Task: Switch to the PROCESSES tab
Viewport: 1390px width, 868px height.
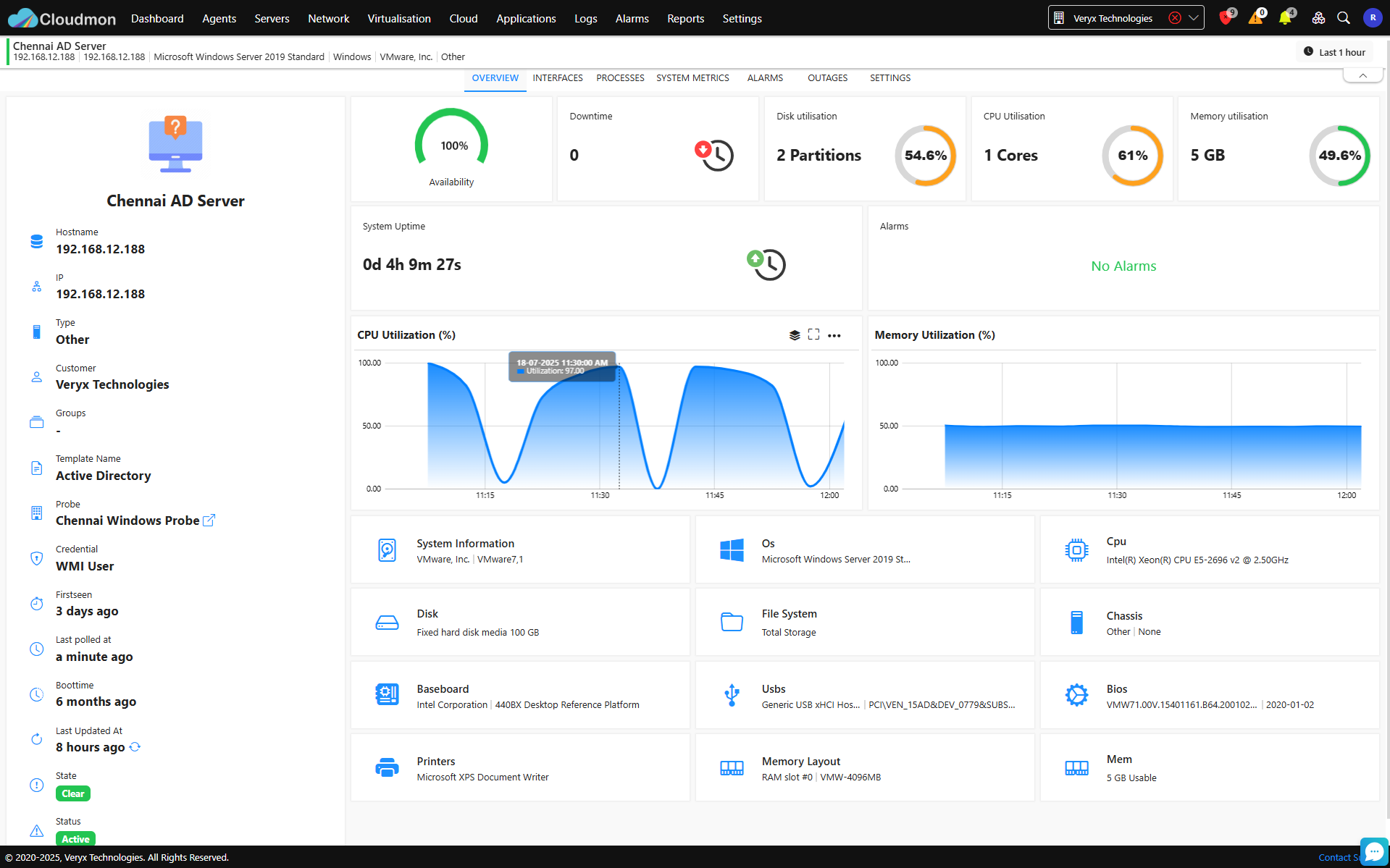Action: [x=620, y=77]
